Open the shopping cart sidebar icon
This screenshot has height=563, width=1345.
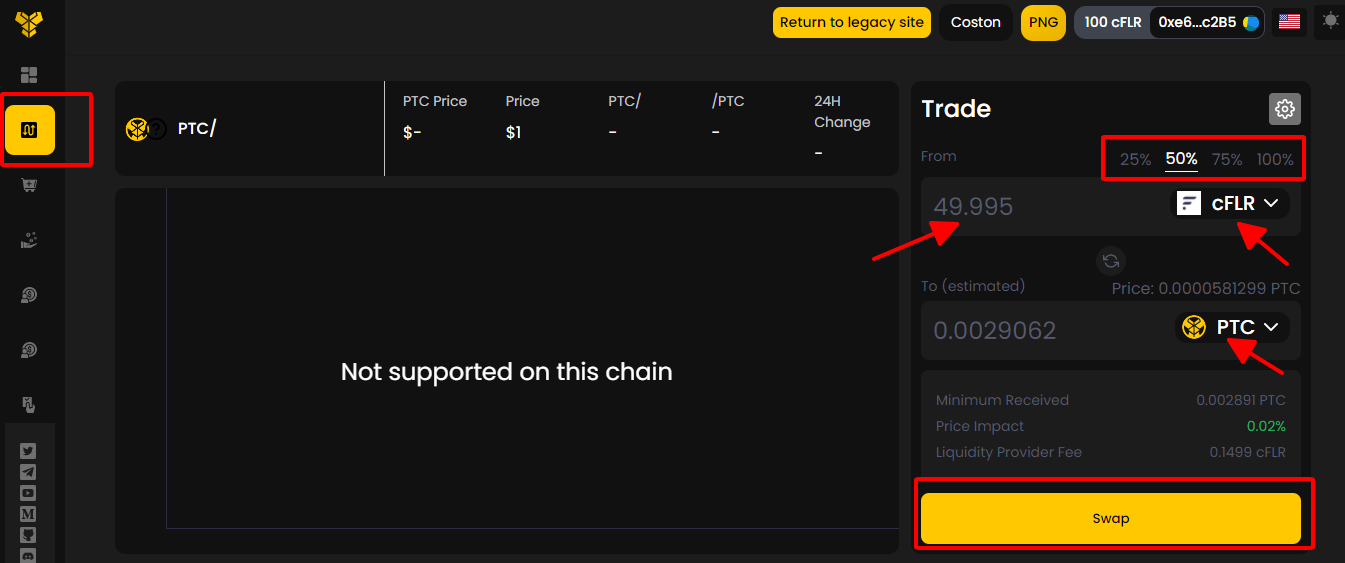pyautogui.click(x=29, y=185)
